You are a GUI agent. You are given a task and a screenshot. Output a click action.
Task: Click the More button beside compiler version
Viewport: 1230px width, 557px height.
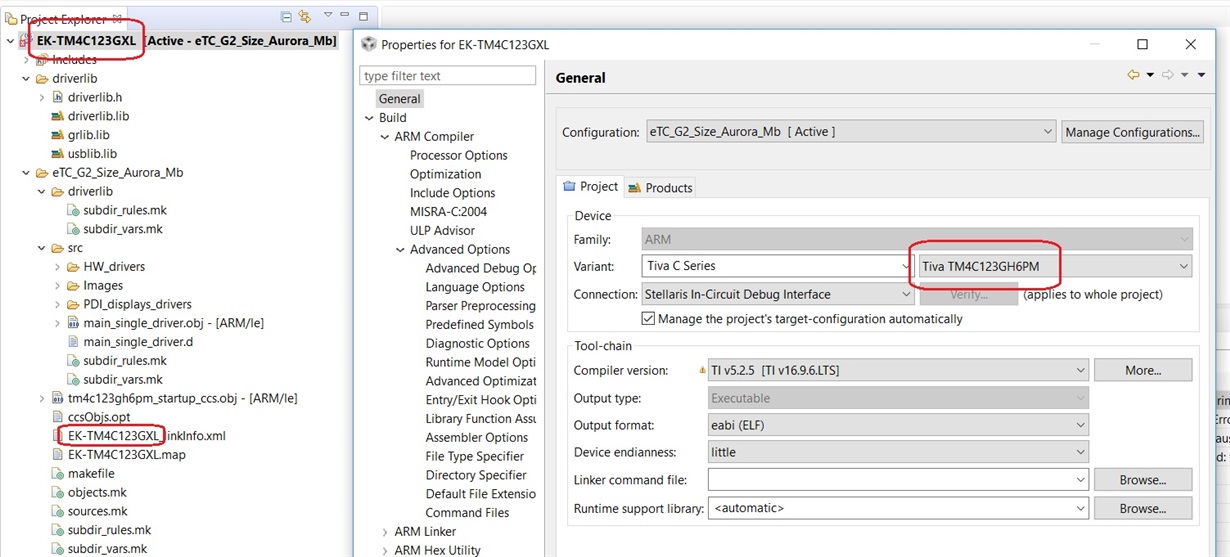tap(1143, 370)
